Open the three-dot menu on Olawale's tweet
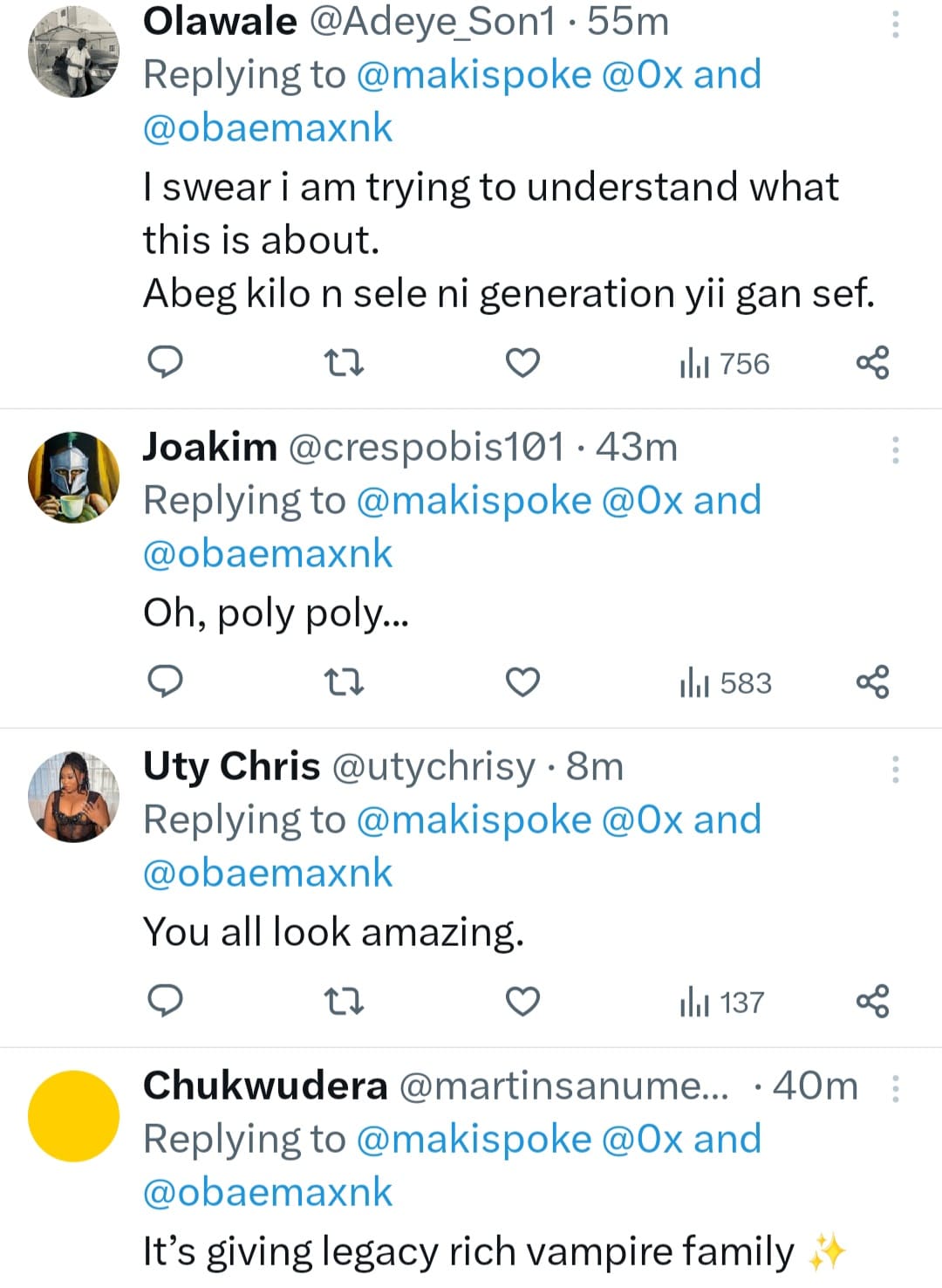The height and width of the screenshot is (1288, 942). (x=895, y=24)
